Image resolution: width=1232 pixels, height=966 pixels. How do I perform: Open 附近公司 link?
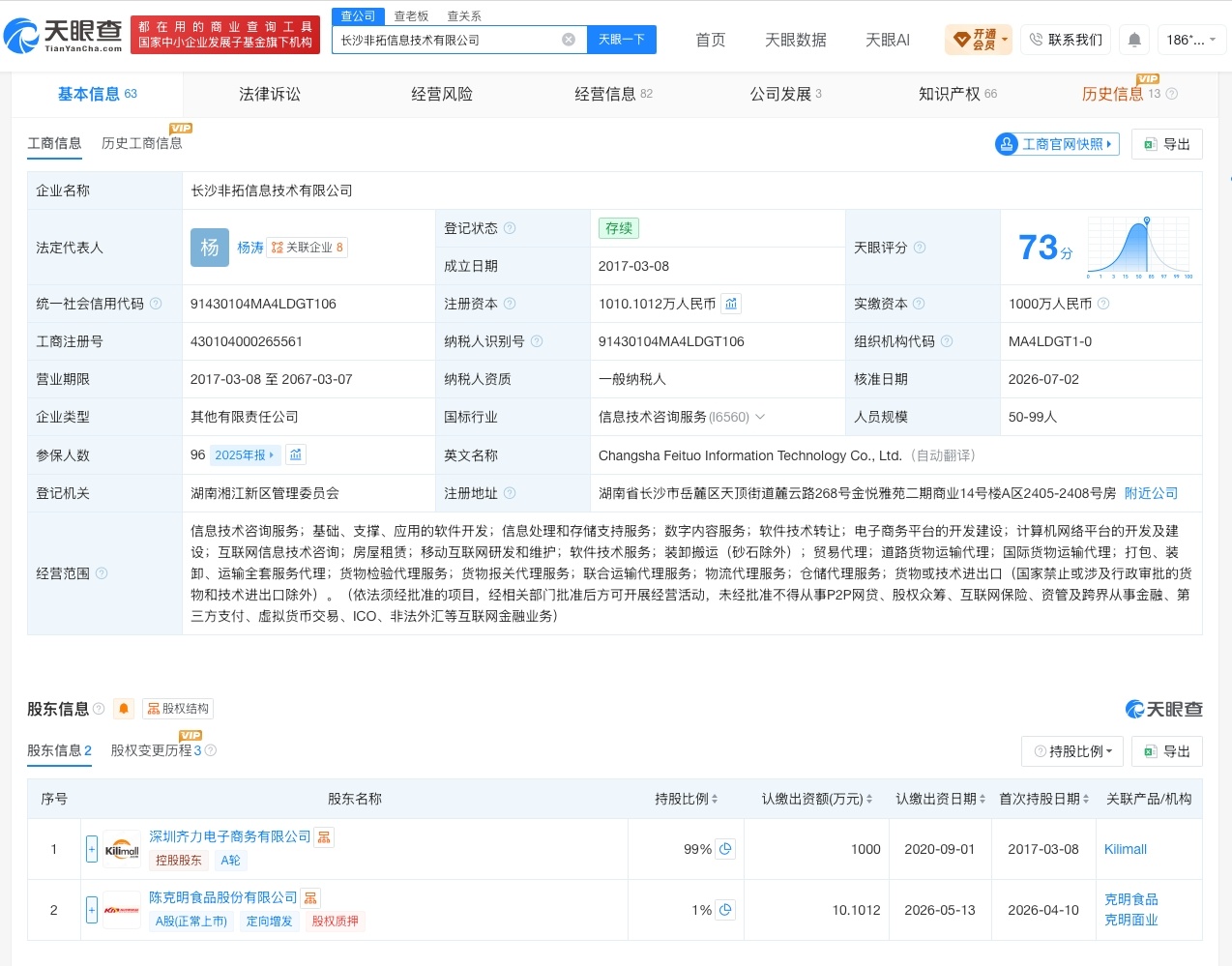click(1151, 493)
